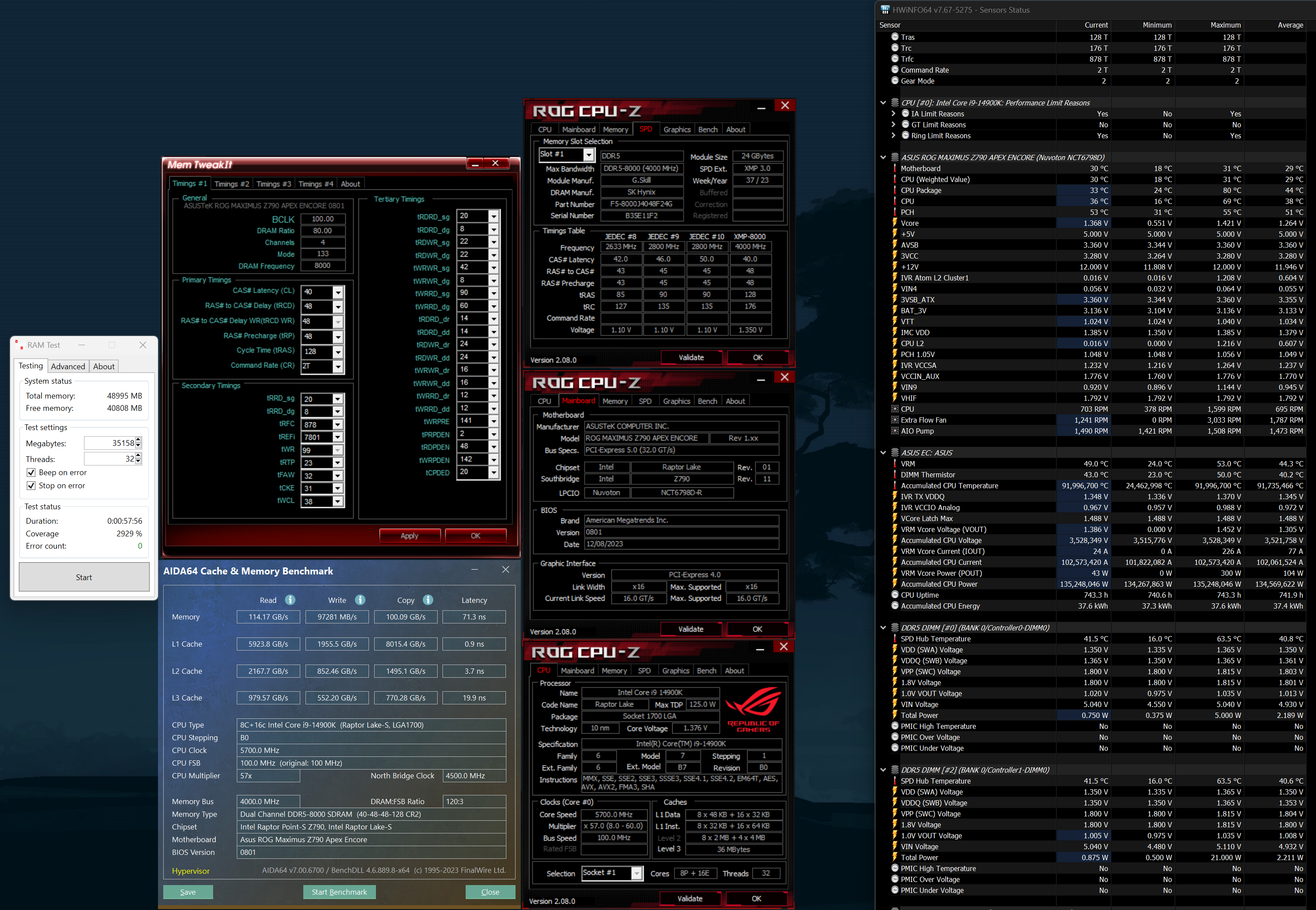This screenshot has width=1316, height=910.
Task: Increase the Megabytes stepper value
Action: tap(138, 440)
